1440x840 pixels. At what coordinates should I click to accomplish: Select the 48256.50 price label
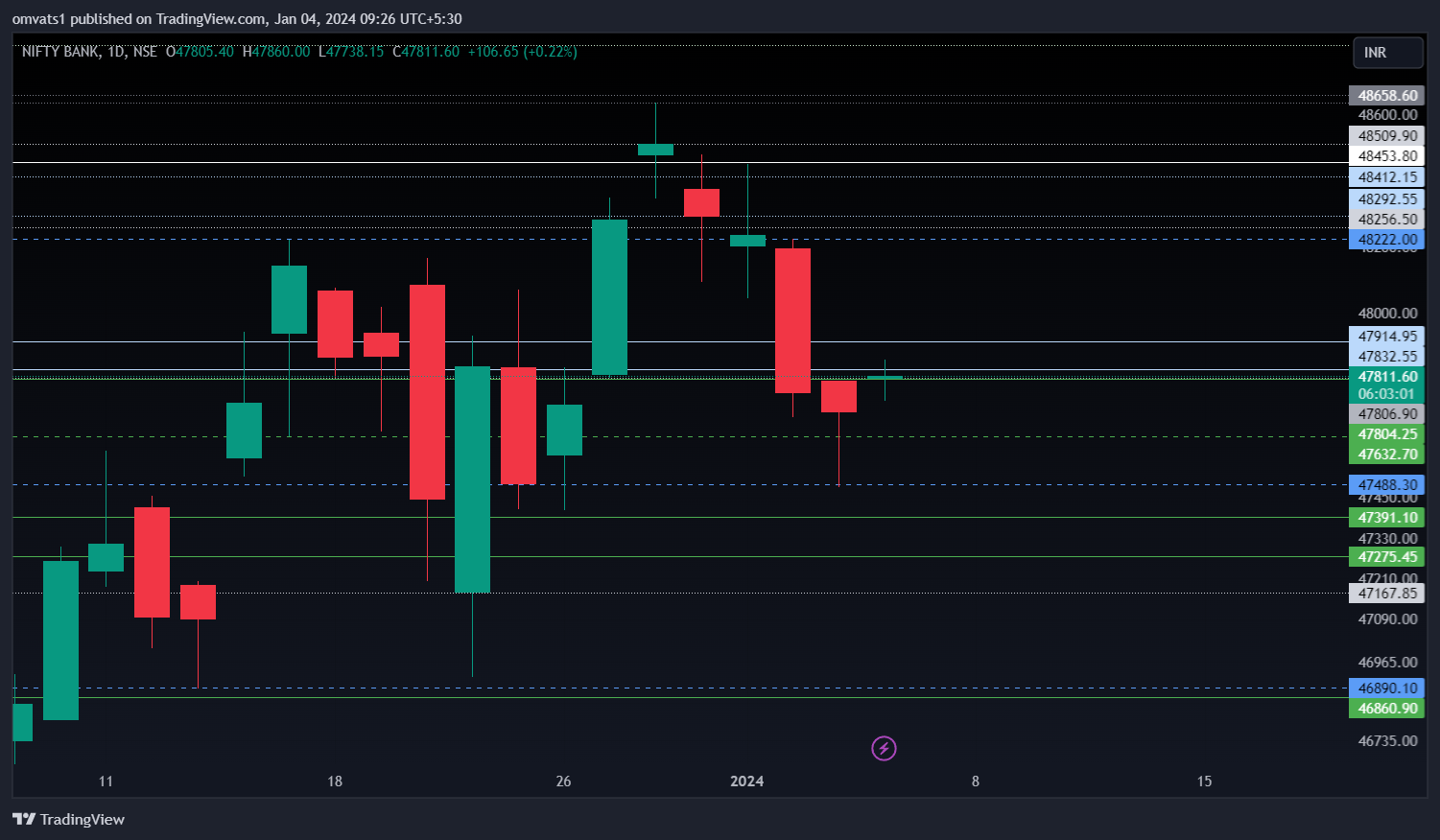(1387, 219)
